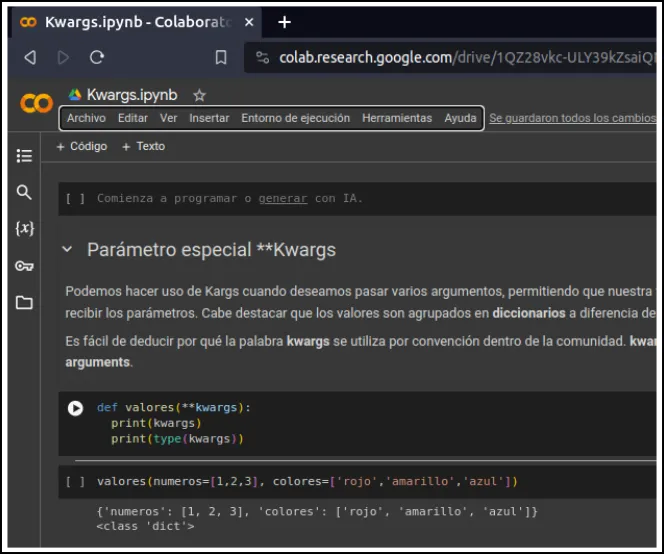Click the paragraph starting 'Es fácil de deducir'
The width and height of the screenshot is (664, 554).
coord(360,352)
